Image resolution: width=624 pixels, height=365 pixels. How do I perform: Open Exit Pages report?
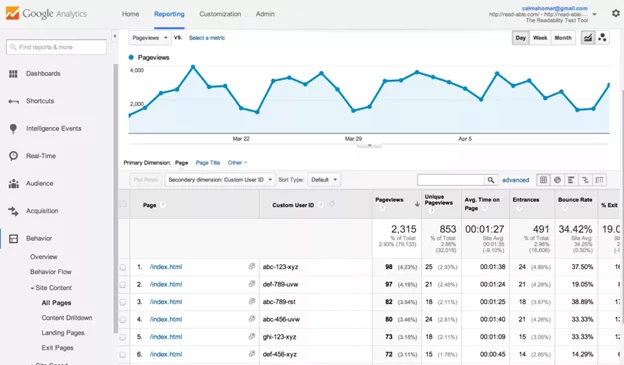click(57, 348)
